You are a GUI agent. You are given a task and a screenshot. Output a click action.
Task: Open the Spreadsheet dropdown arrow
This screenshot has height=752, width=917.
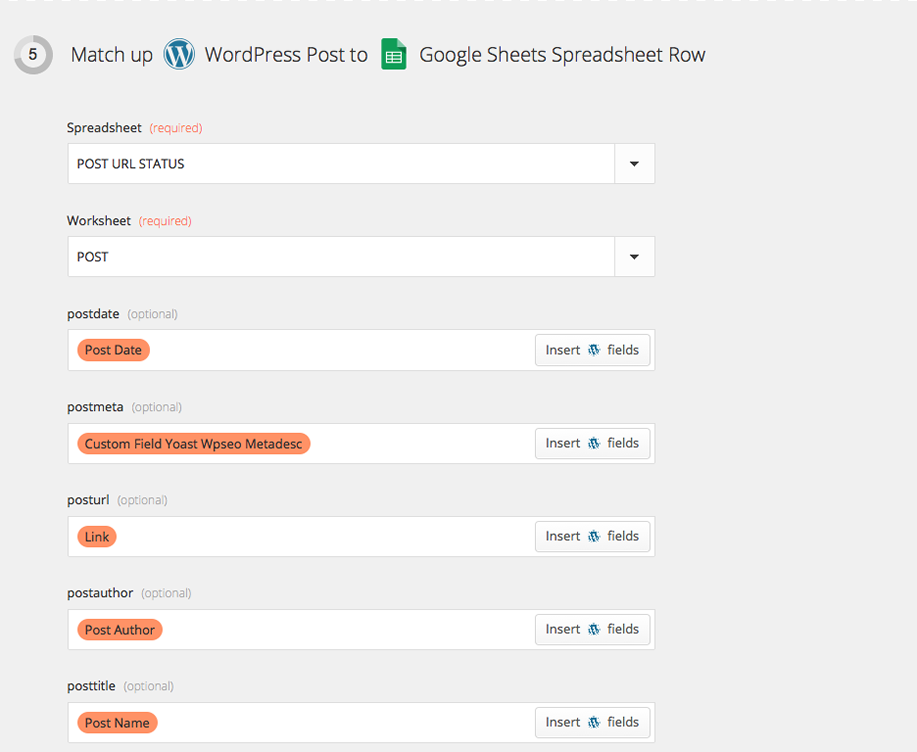pyautogui.click(x=635, y=163)
